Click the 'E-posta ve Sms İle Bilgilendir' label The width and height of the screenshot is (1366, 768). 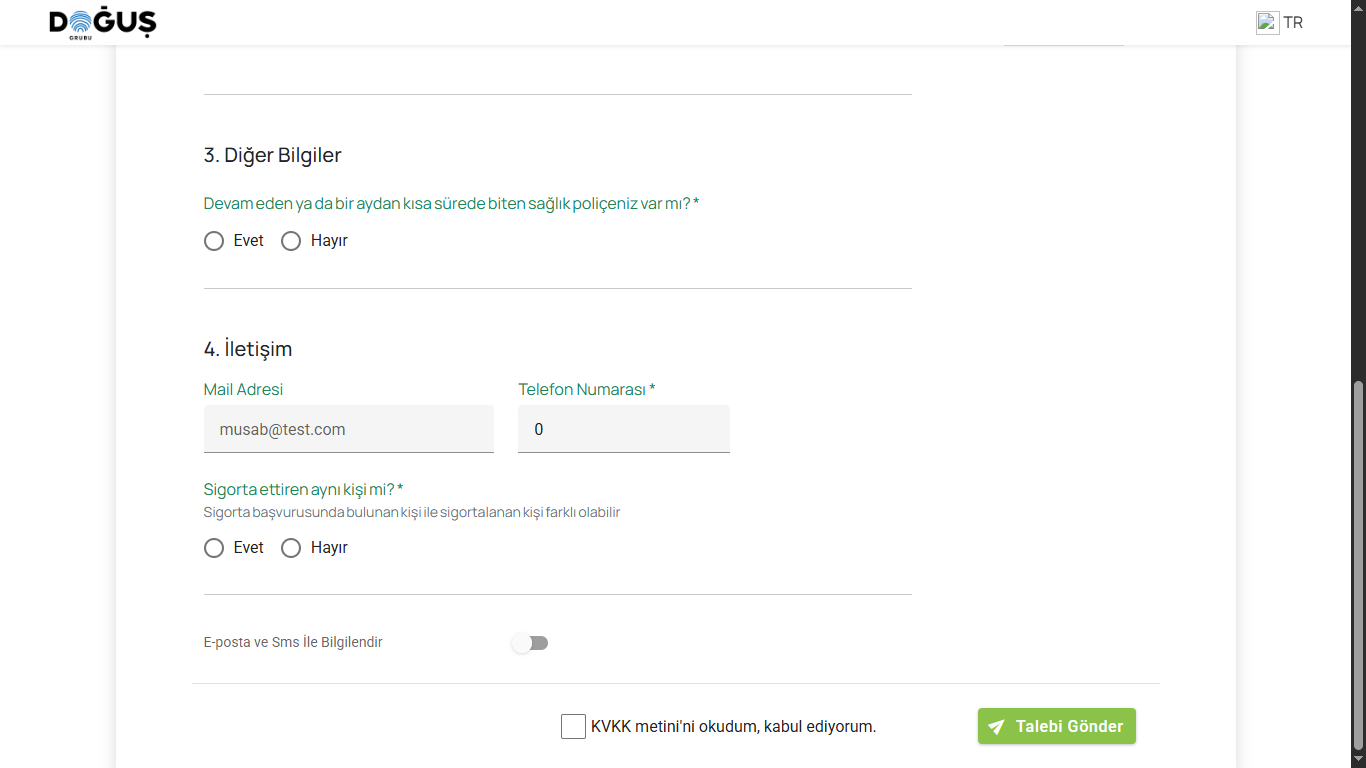(x=293, y=642)
